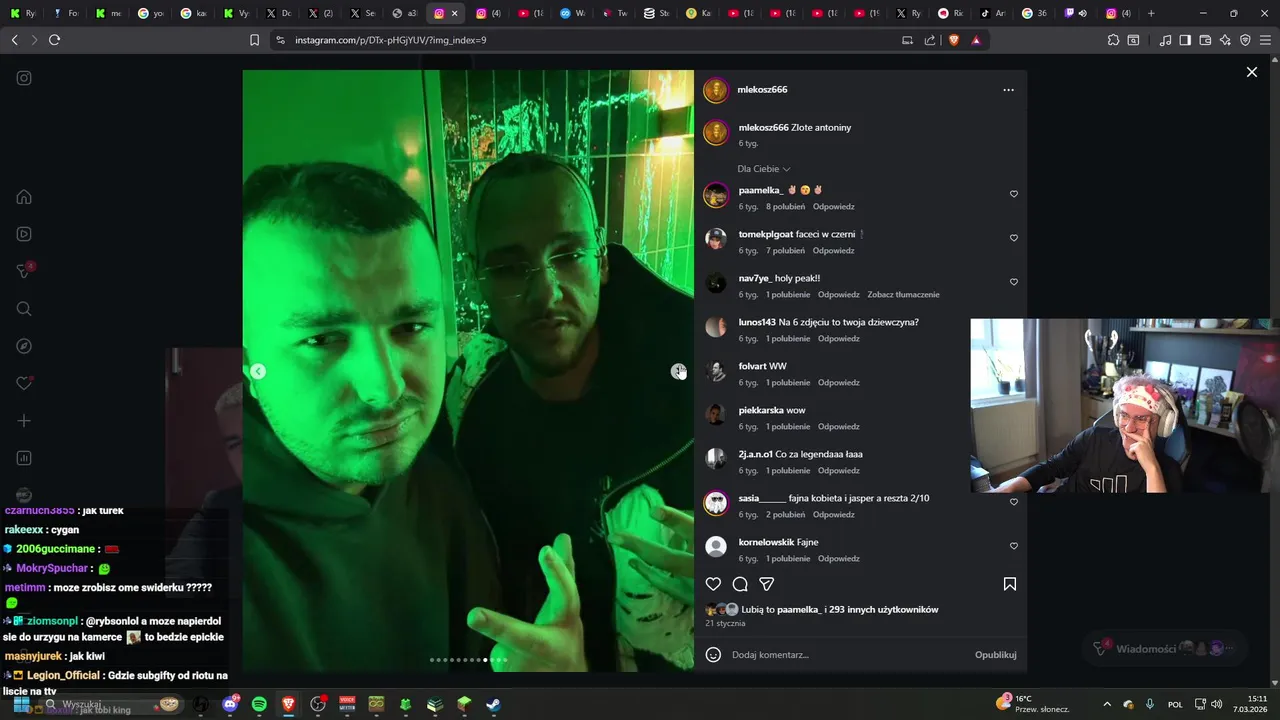Open Reels from the Instagram sidebar

24,234
